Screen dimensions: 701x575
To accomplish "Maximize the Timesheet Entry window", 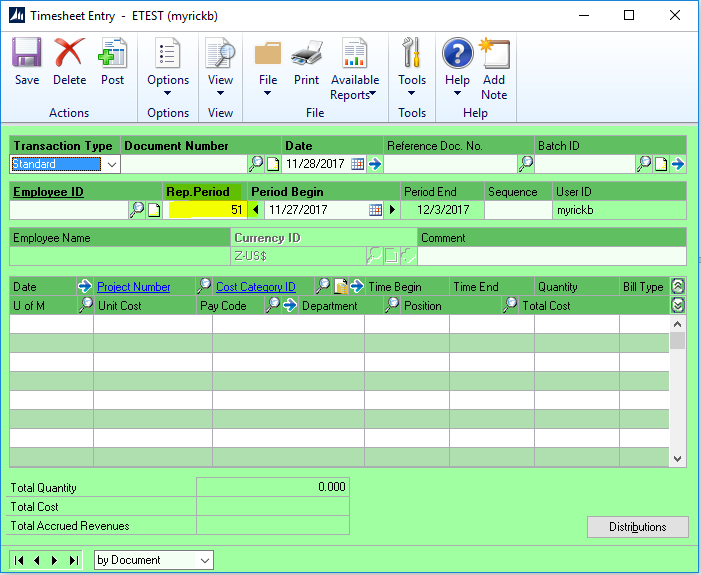I will (x=629, y=15).
